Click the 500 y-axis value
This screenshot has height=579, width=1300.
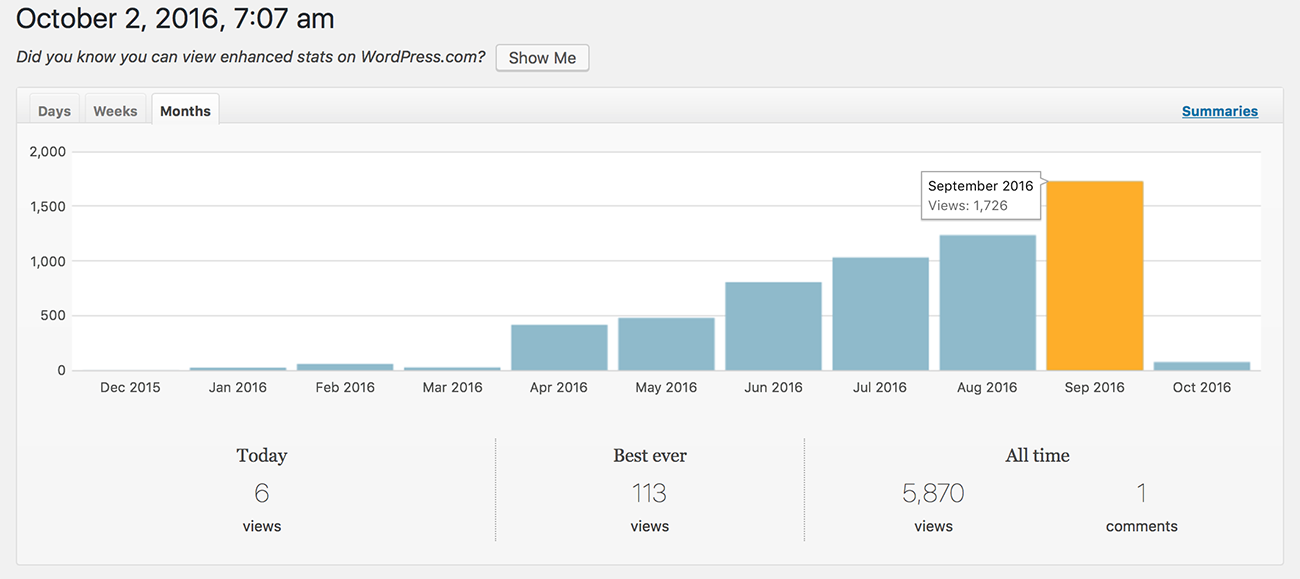click(54, 316)
